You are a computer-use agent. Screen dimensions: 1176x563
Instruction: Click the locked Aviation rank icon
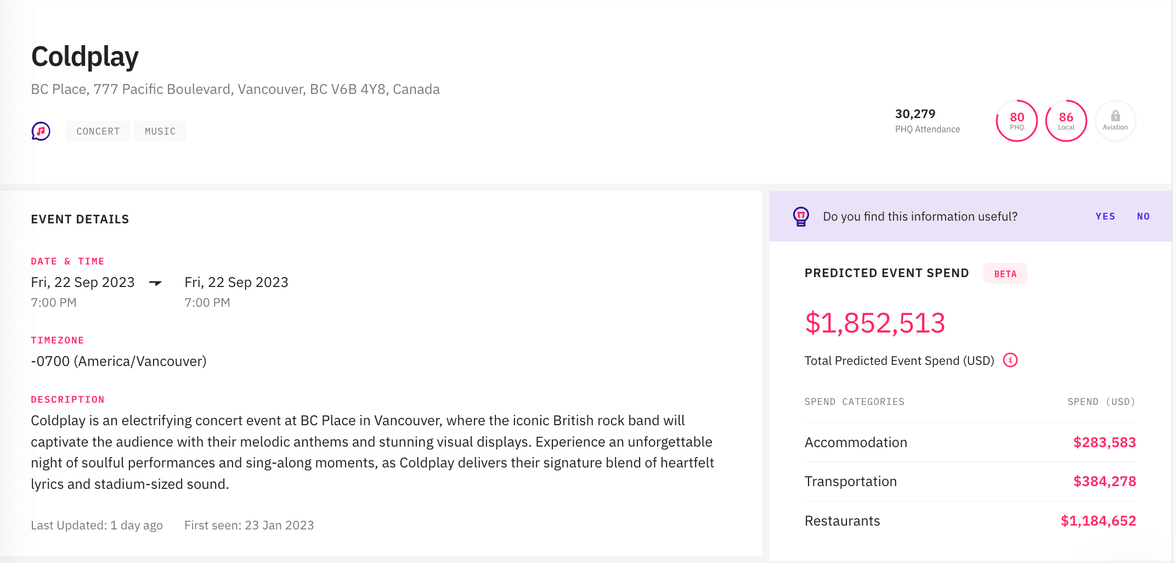(x=1115, y=121)
